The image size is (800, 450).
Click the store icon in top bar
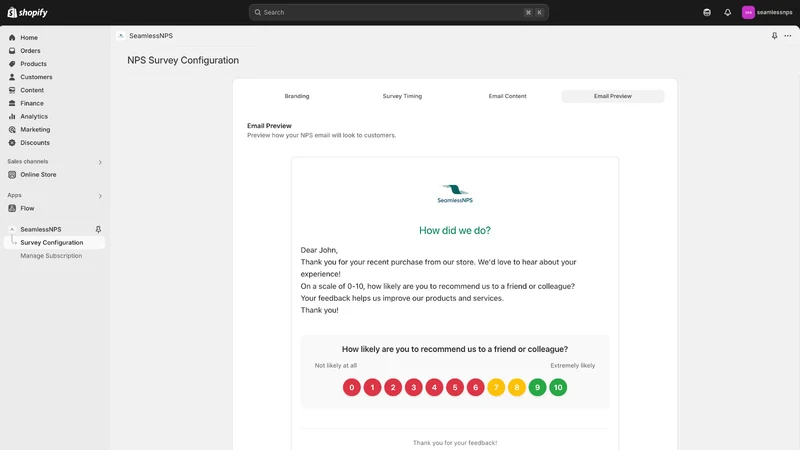pos(707,12)
